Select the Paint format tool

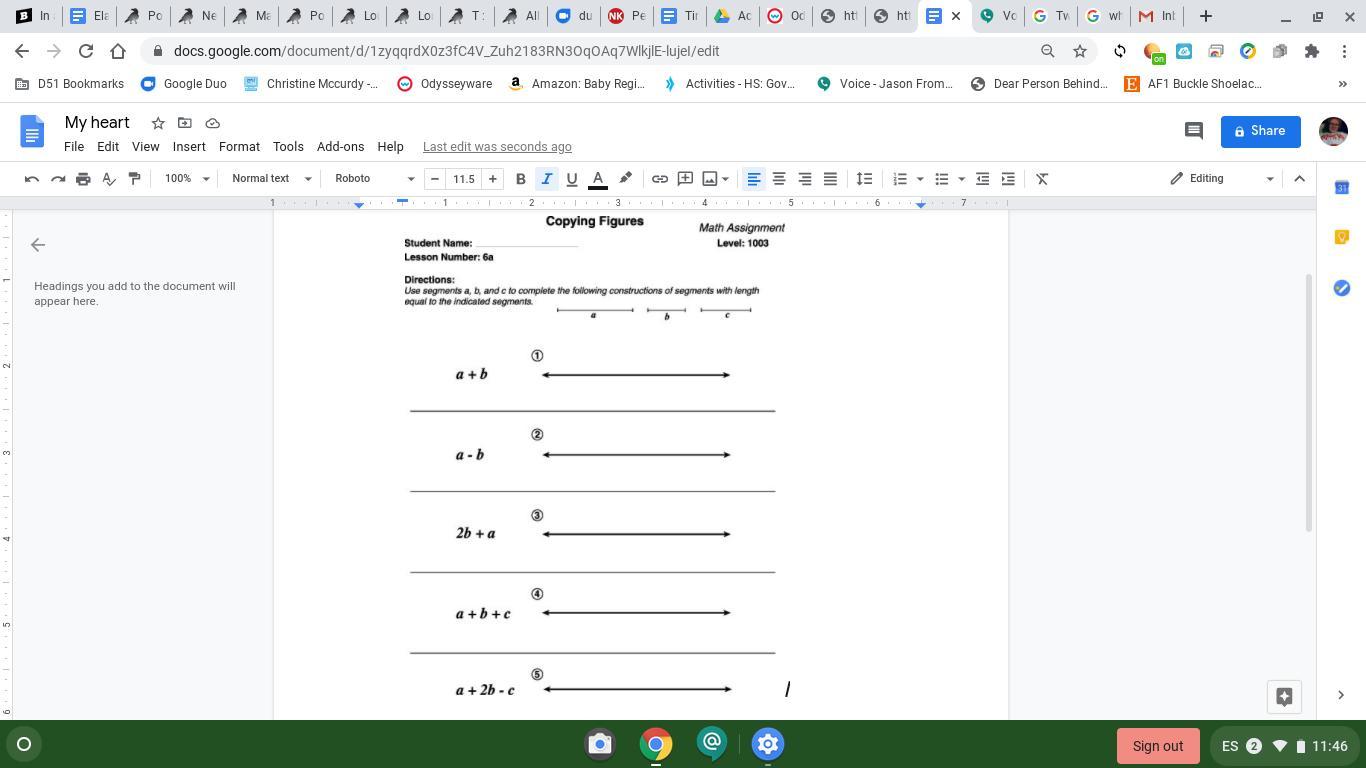point(134,179)
